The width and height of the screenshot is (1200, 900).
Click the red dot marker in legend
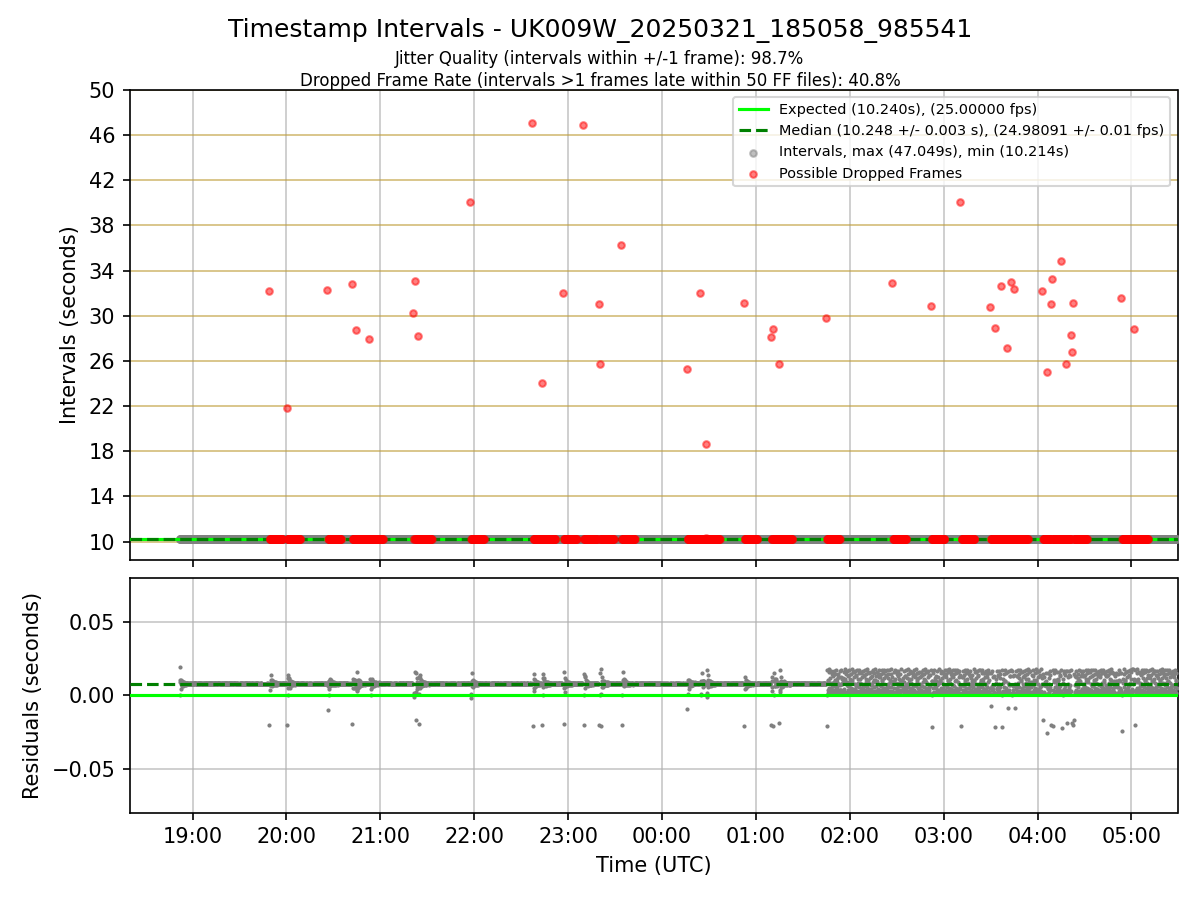(x=754, y=174)
